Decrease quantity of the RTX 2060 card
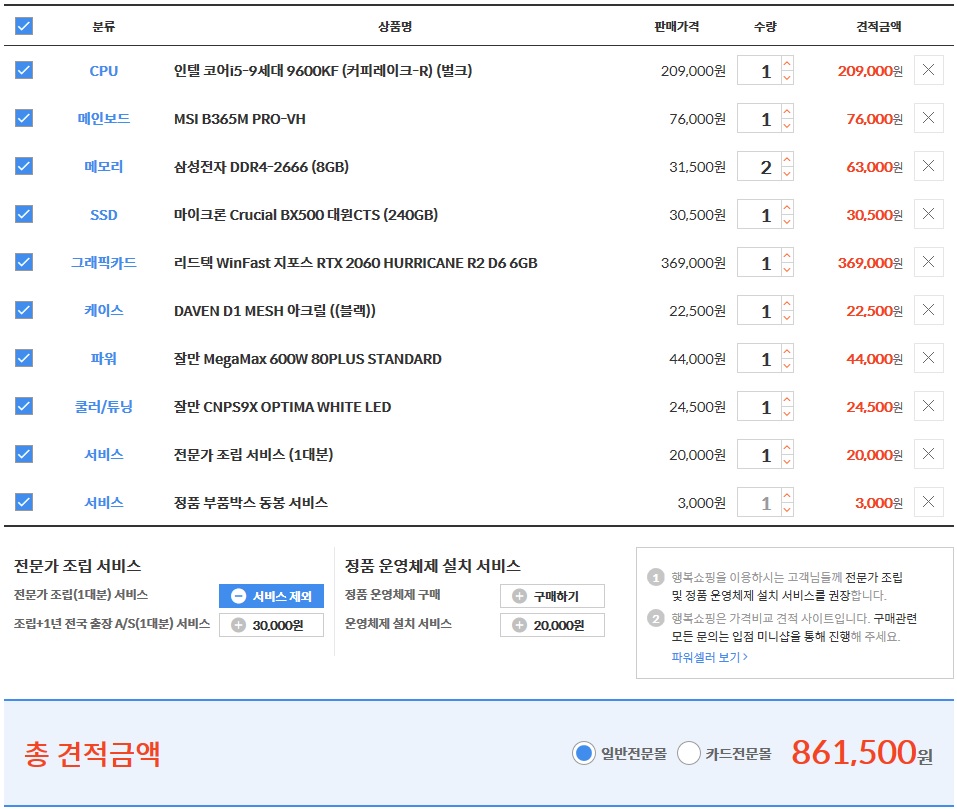The image size is (957, 809). (x=787, y=270)
